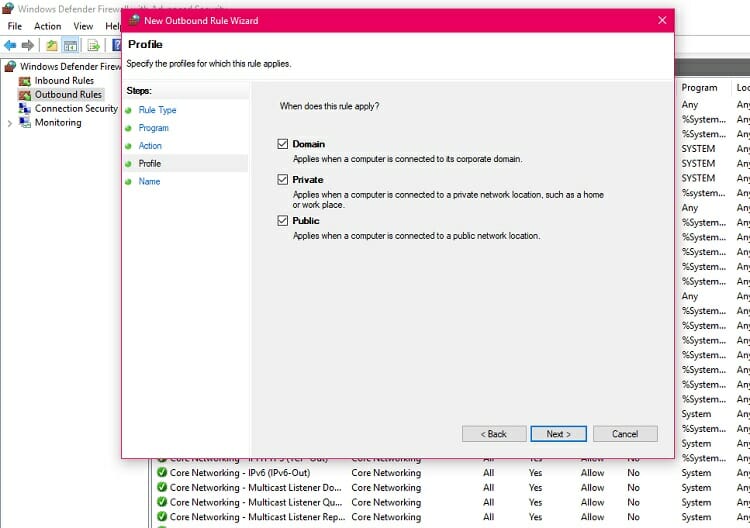750x528 pixels.
Task: Select Monitoring in the tree
Action: click(58, 122)
